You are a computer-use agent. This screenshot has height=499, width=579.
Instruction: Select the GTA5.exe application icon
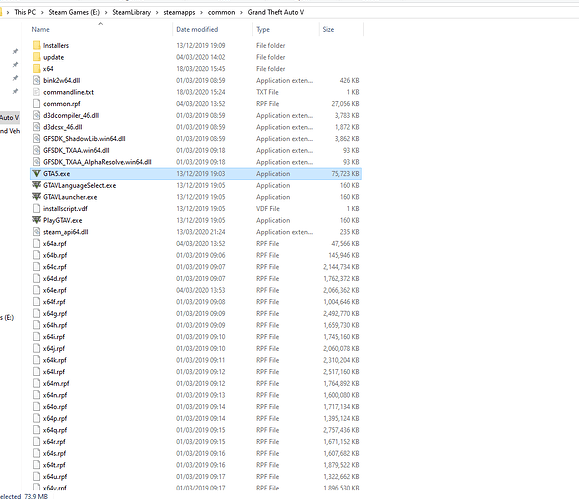[36, 174]
